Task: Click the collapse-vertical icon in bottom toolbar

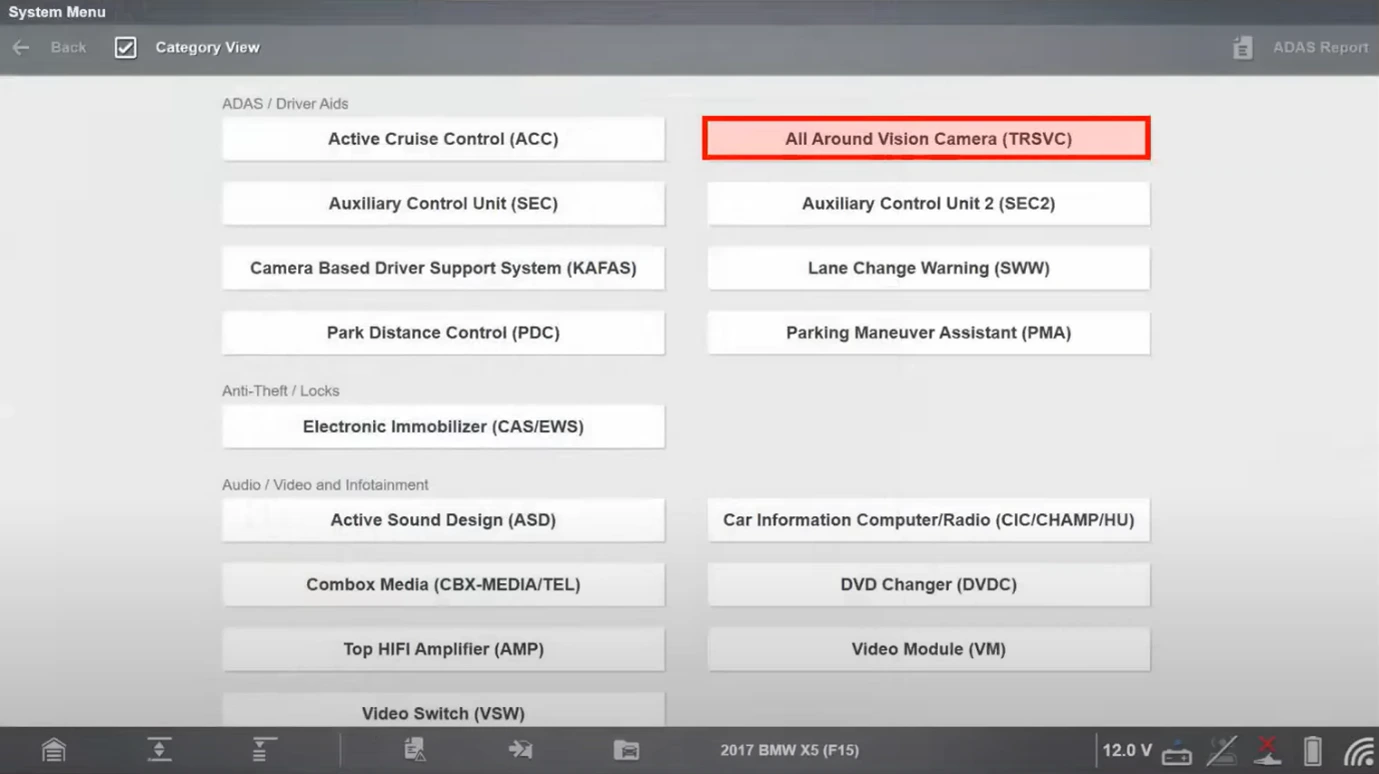Action: coord(160,750)
